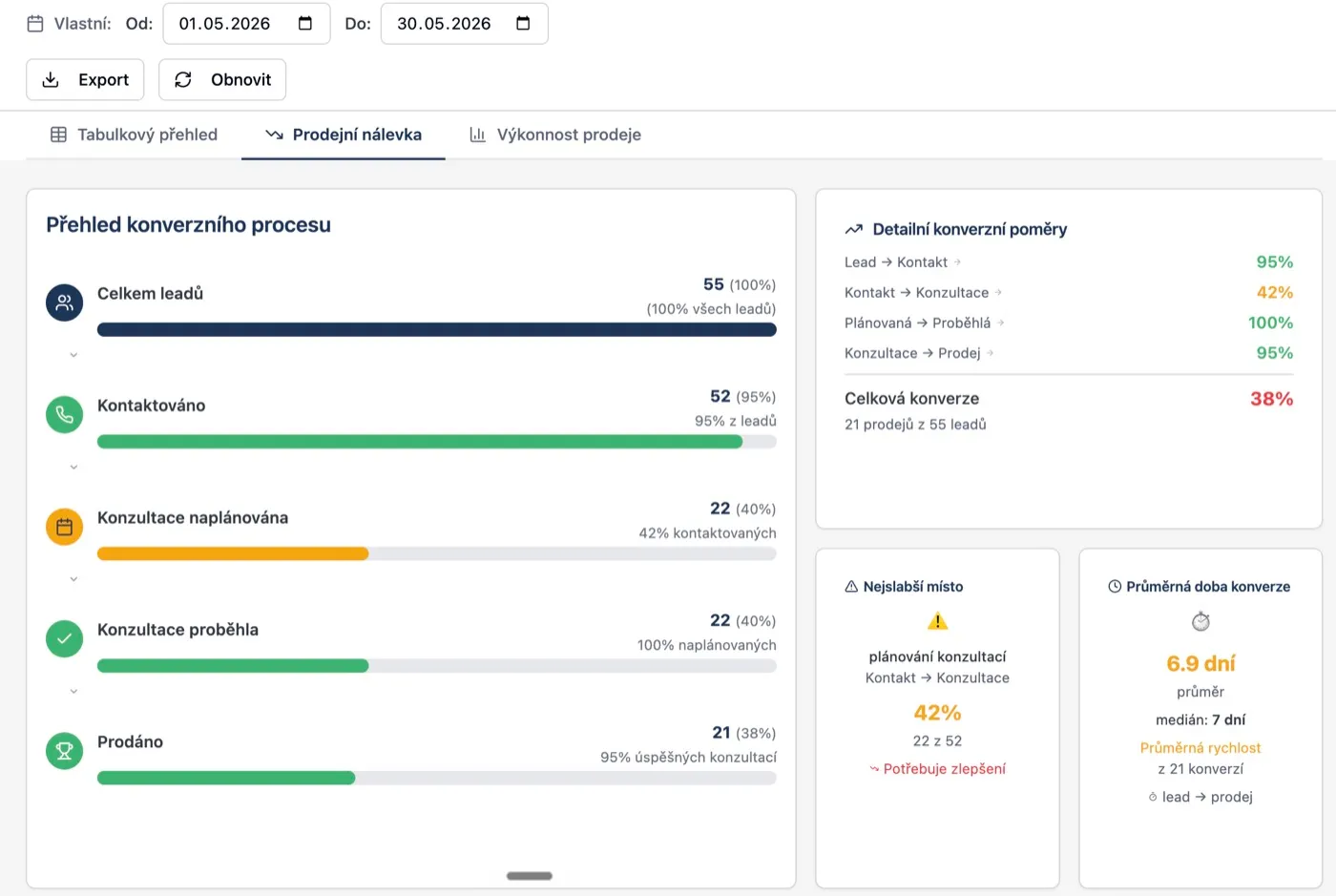Click the Konzultace → Prodej ratio row
Screen dimensions: 1336x896
1069,353
